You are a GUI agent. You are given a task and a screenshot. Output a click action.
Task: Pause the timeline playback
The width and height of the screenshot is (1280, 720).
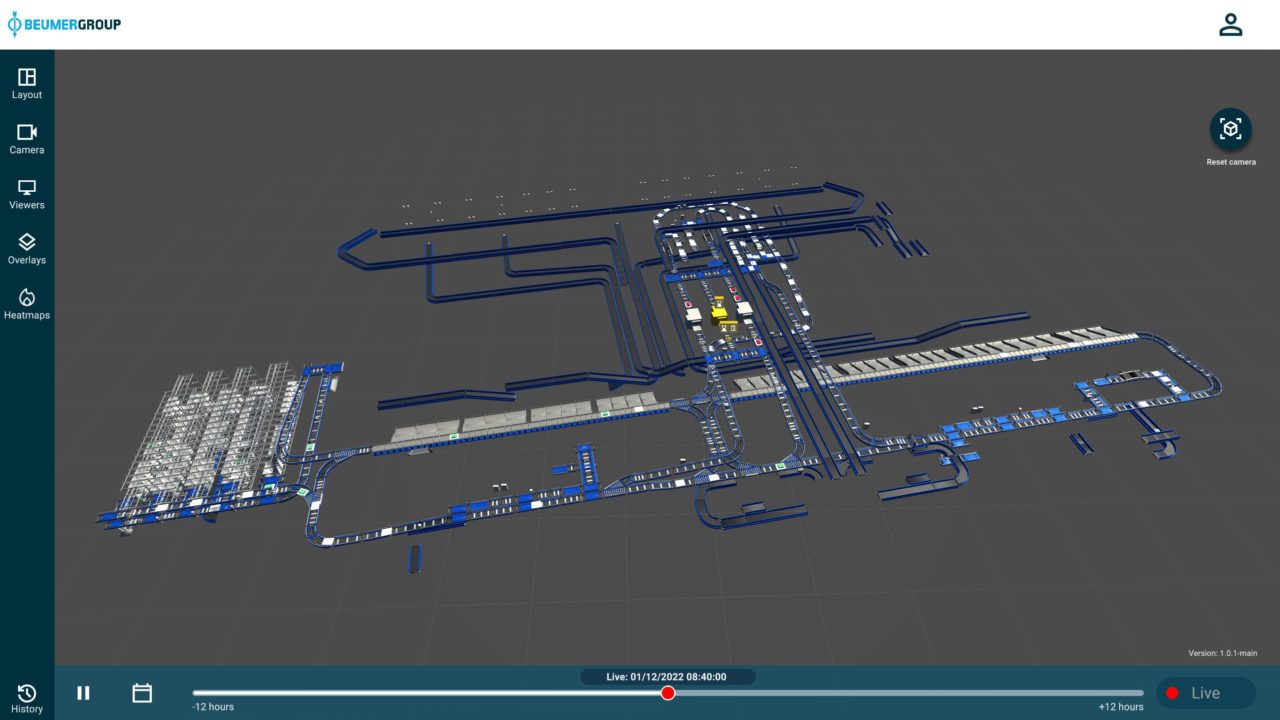point(84,693)
